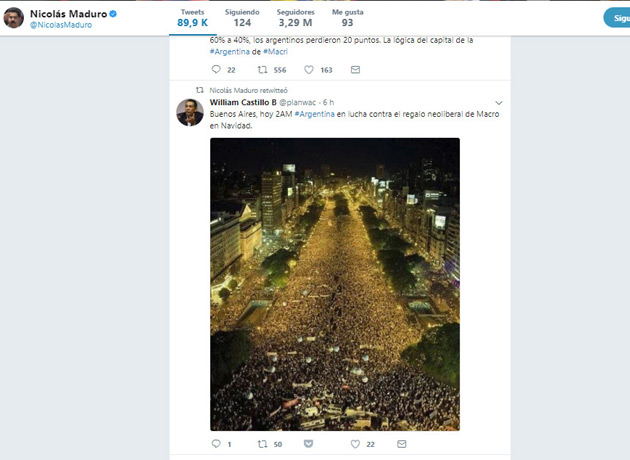This screenshot has width=630, height=460.
Task: Save the Buenos Aires tweet to Pocket
Action: pyautogui.click(x=308, y=444)
